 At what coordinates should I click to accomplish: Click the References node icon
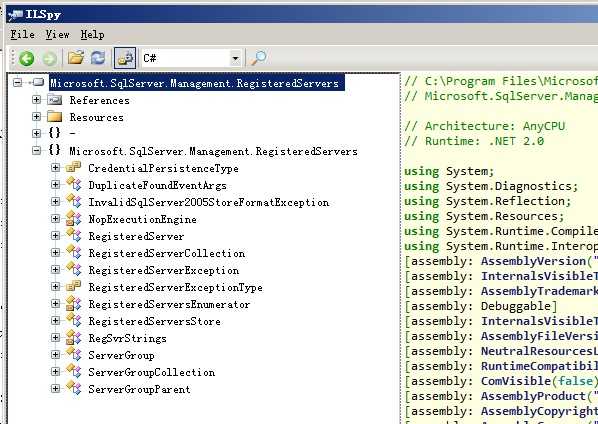[55, 100]
